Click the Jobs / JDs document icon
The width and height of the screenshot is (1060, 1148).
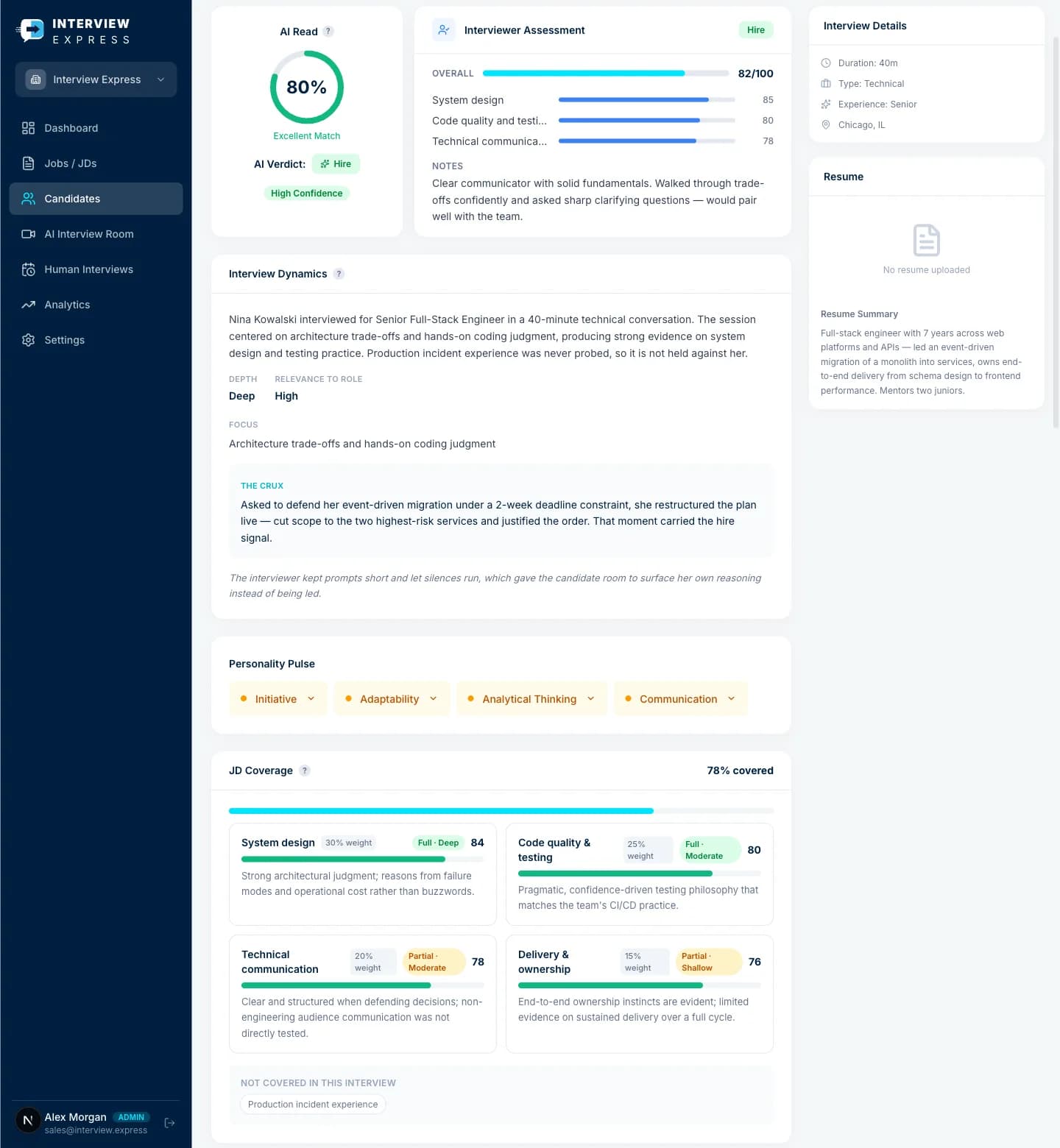(x=28, y=163)
